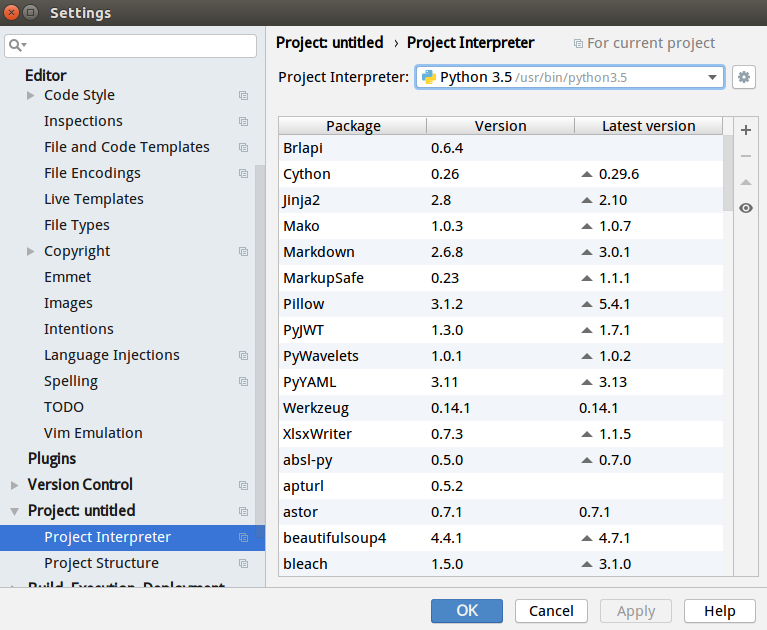Image resolution: width=767 pixels, height=630 pixels.
Task: Click into the settings search field
Action: [x=140, y=46]
